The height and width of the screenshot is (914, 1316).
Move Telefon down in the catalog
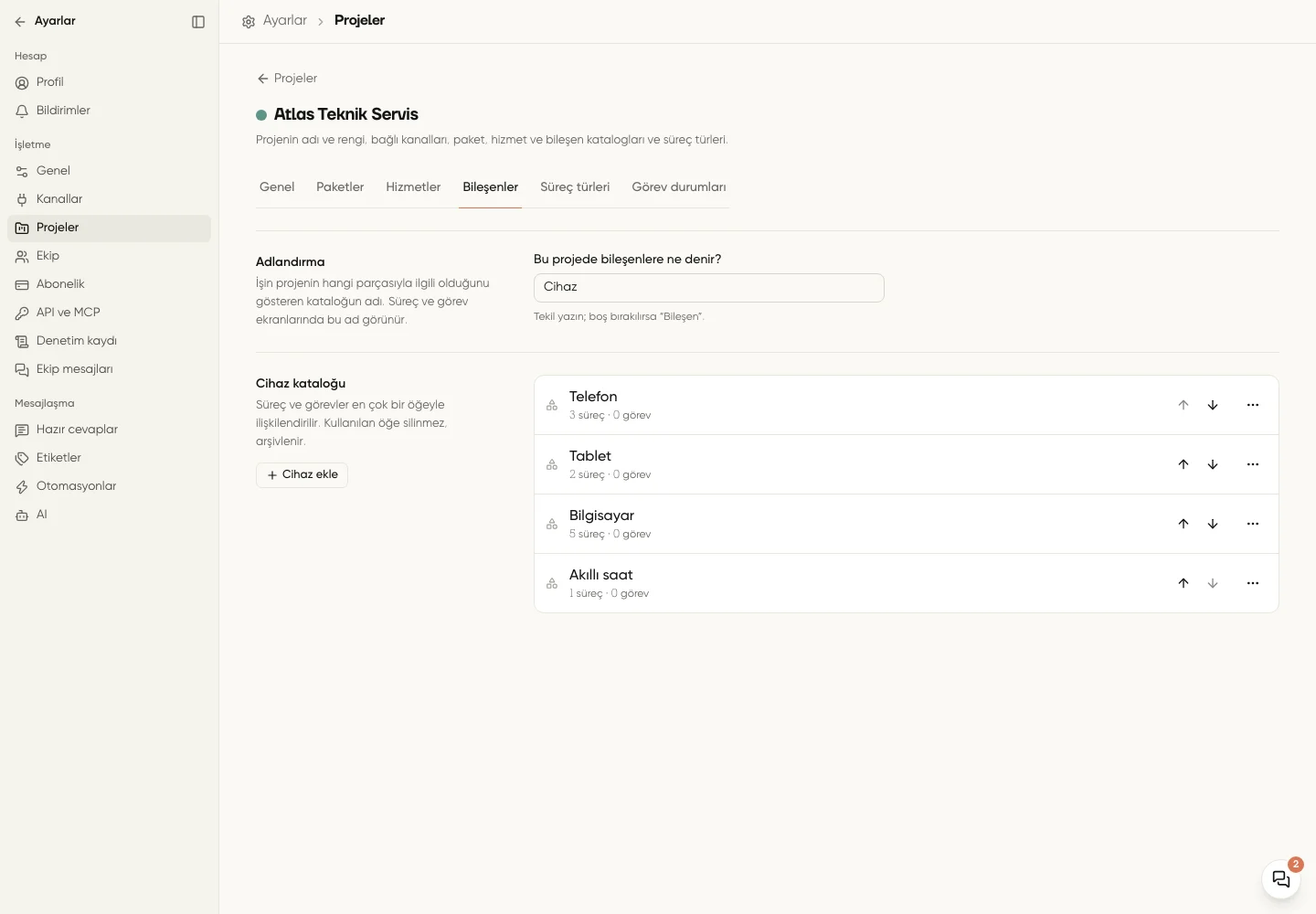click(1213, 405)
